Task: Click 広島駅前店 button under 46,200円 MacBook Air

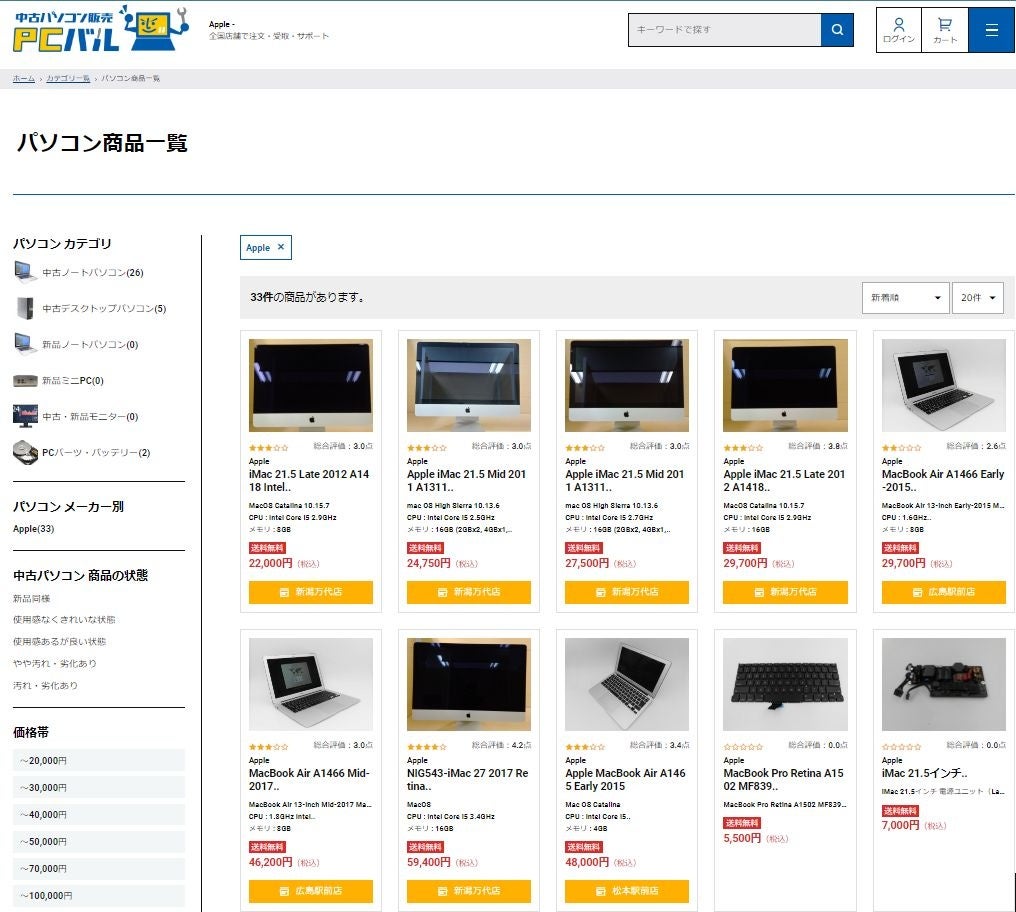Action: 310,891
